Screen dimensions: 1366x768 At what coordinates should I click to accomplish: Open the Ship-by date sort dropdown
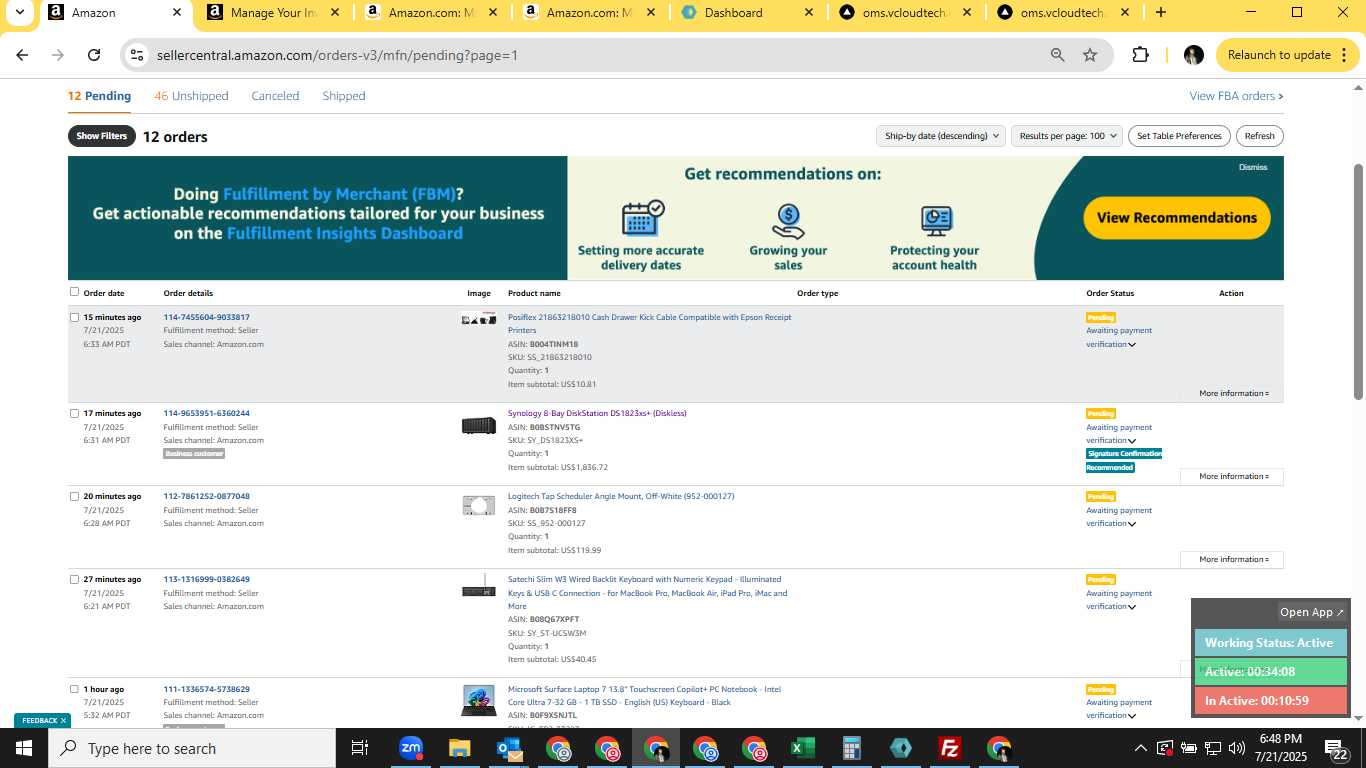click(940, 136)
